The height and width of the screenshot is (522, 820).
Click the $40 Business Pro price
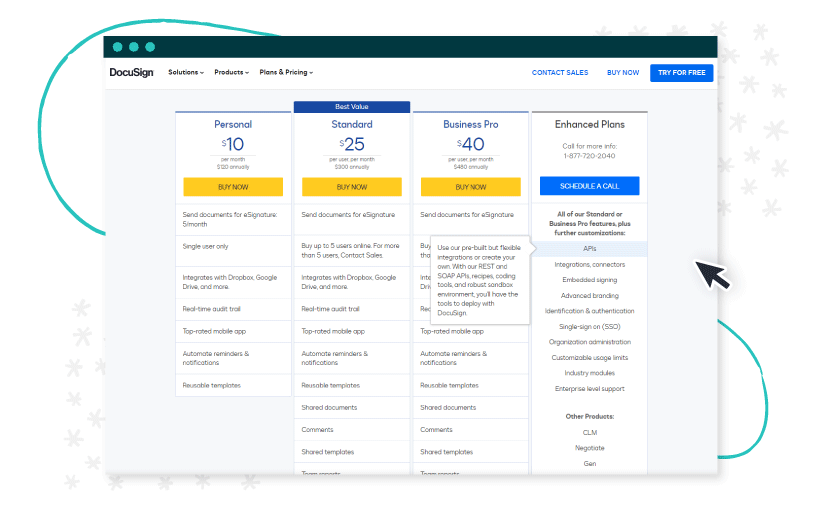(471, 144)
